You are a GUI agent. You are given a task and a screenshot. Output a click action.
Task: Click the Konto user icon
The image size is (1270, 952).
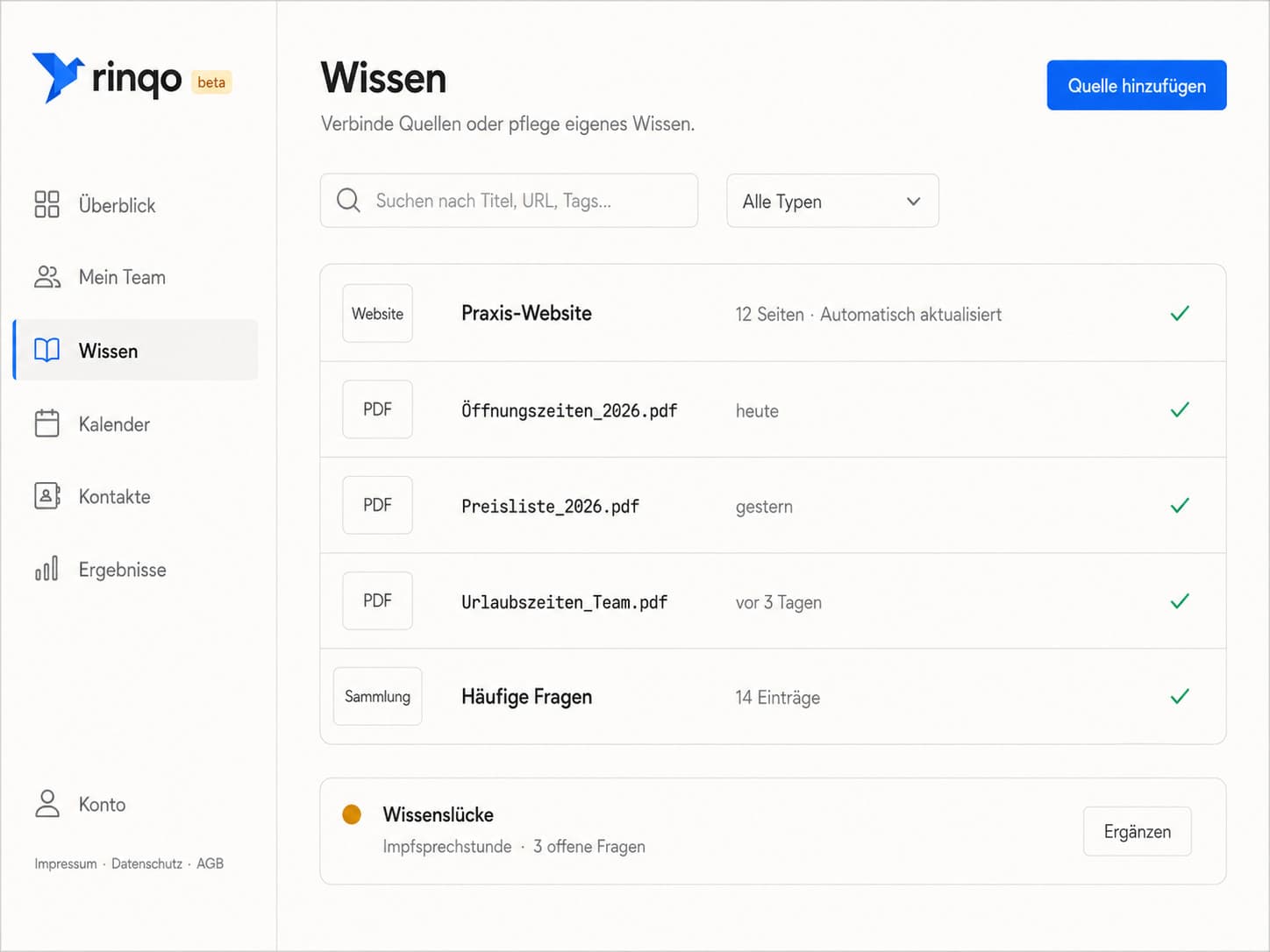47,804
